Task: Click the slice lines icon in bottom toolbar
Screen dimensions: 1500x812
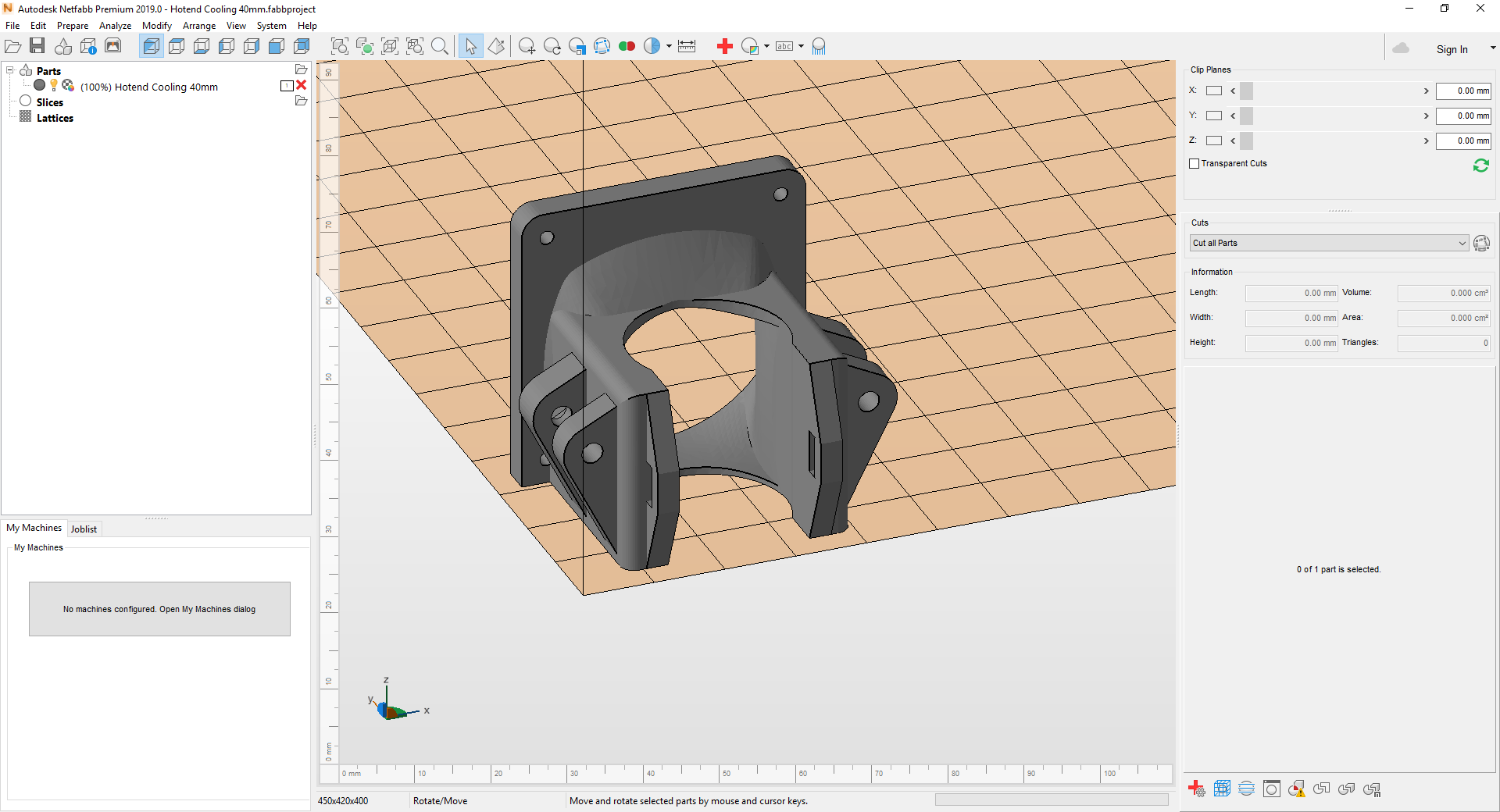Action: click(x=1247, y=789)
